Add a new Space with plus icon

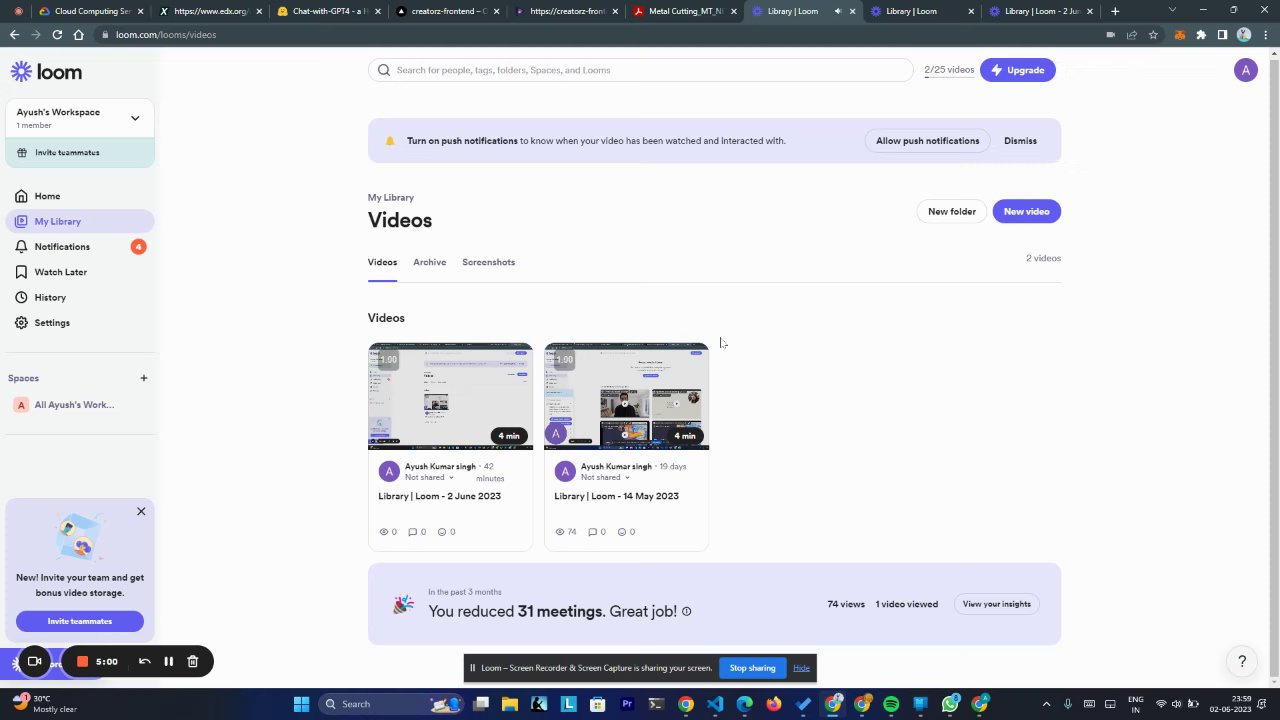pyautogui.click(x=143, y=378)
